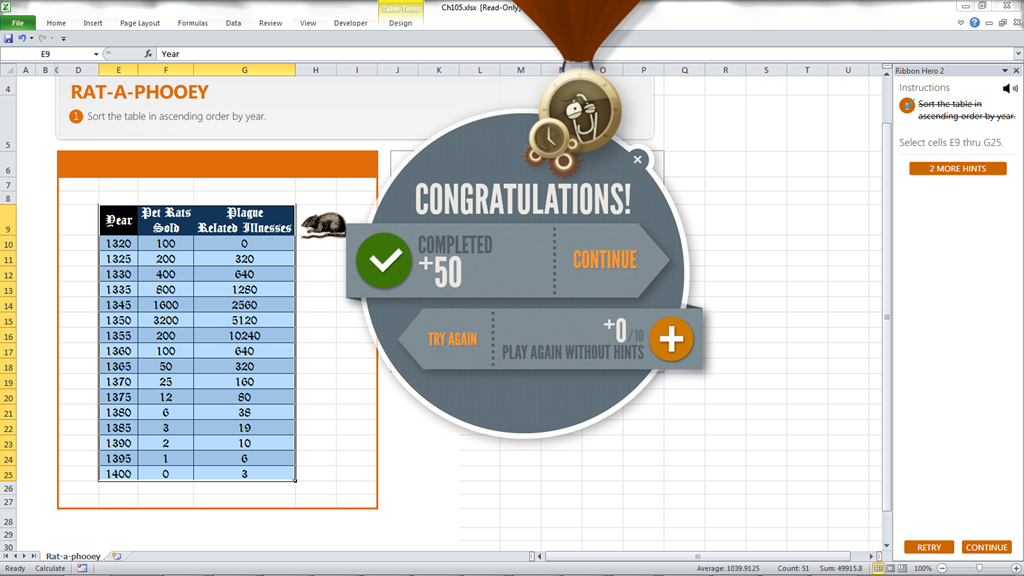Click the Undo arrow icon
Image resolution: width=1024 pixels, height=576 pixels.
pyautogui.click(x=21, y=38)
